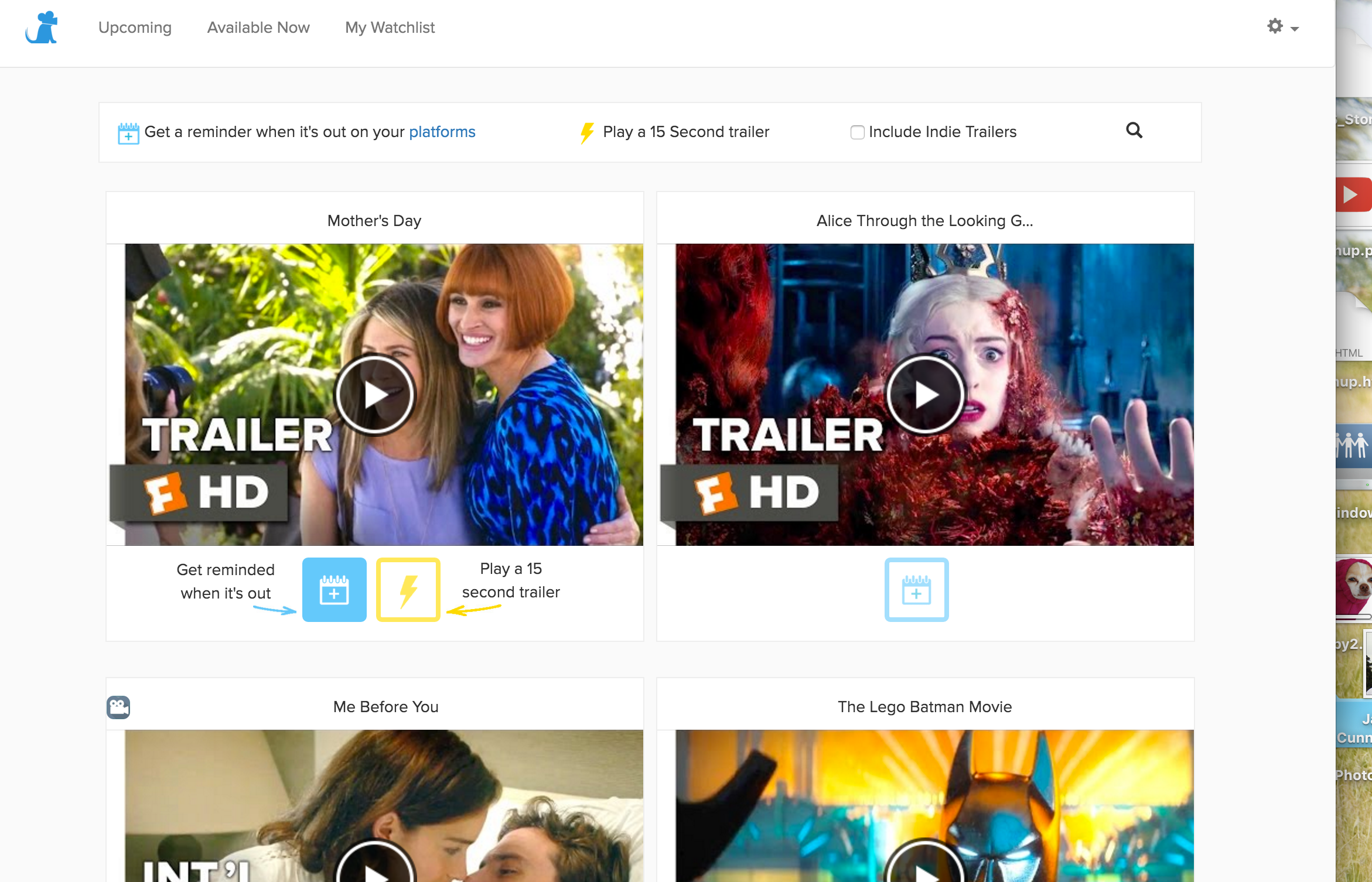This screenshot has width=1372, height=882.
Task: Enable Include Indie Trailers checkbox
Action: pos(857,132)
